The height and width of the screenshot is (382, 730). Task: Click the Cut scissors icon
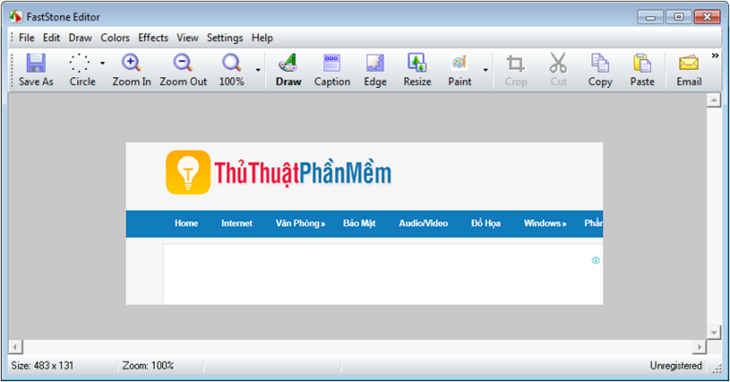point(558,63)
